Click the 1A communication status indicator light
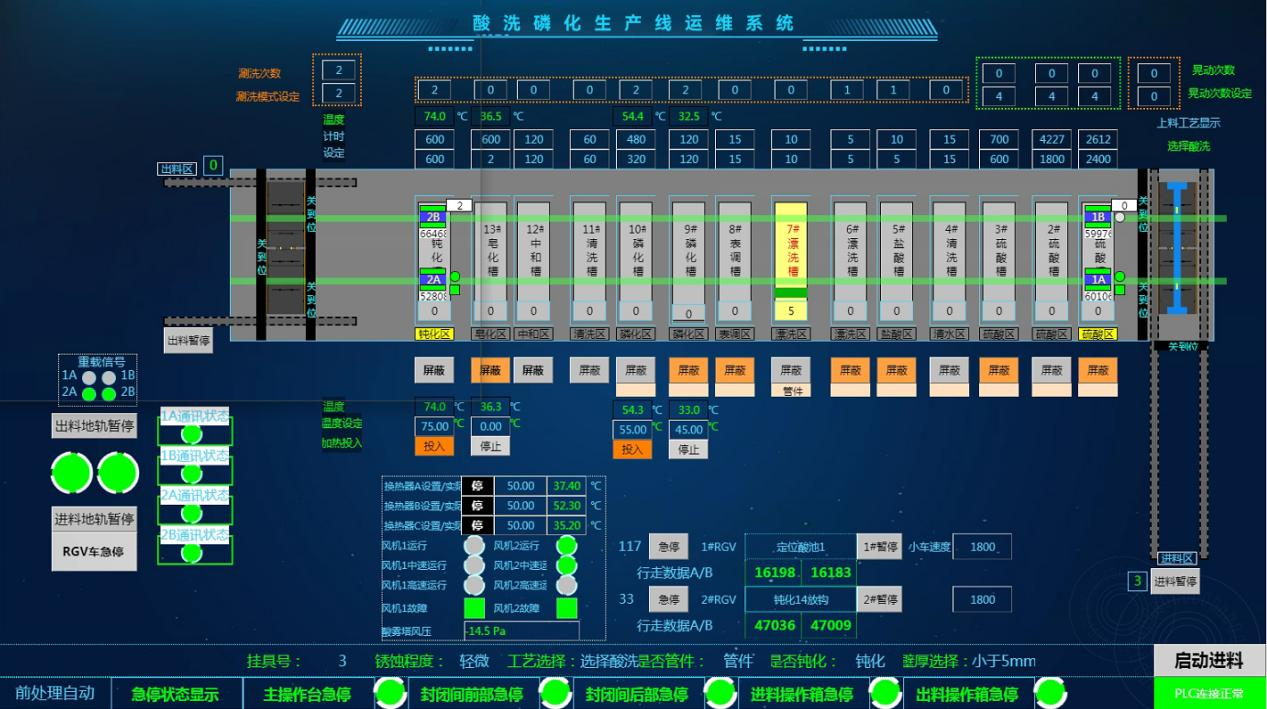This screenshot has height=709, width=1267. coord(191,434)
